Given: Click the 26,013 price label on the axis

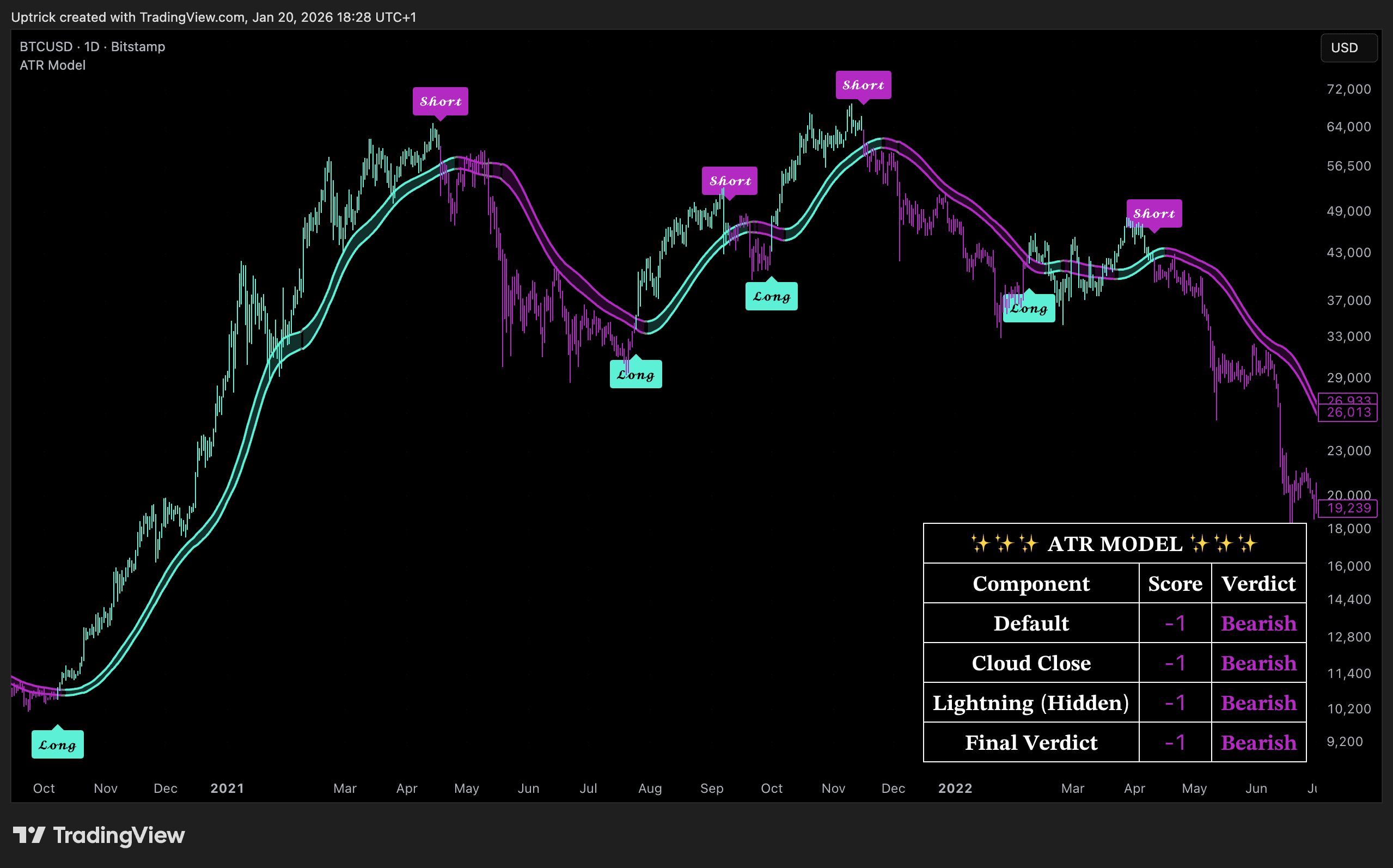Looking at the screenshot, I should [x=1348, y=413].
